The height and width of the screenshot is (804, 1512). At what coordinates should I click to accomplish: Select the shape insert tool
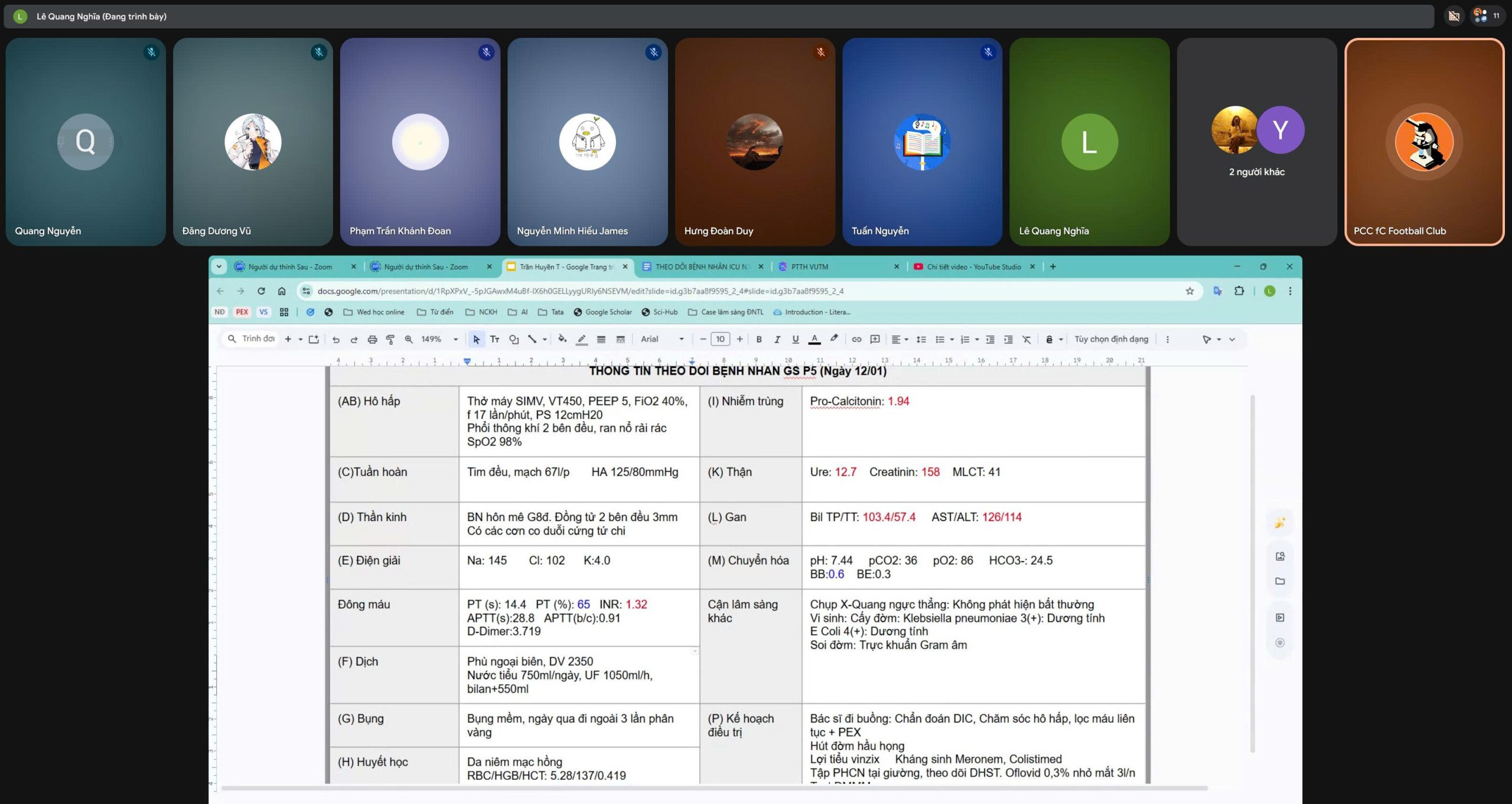[x=514, y=339]
